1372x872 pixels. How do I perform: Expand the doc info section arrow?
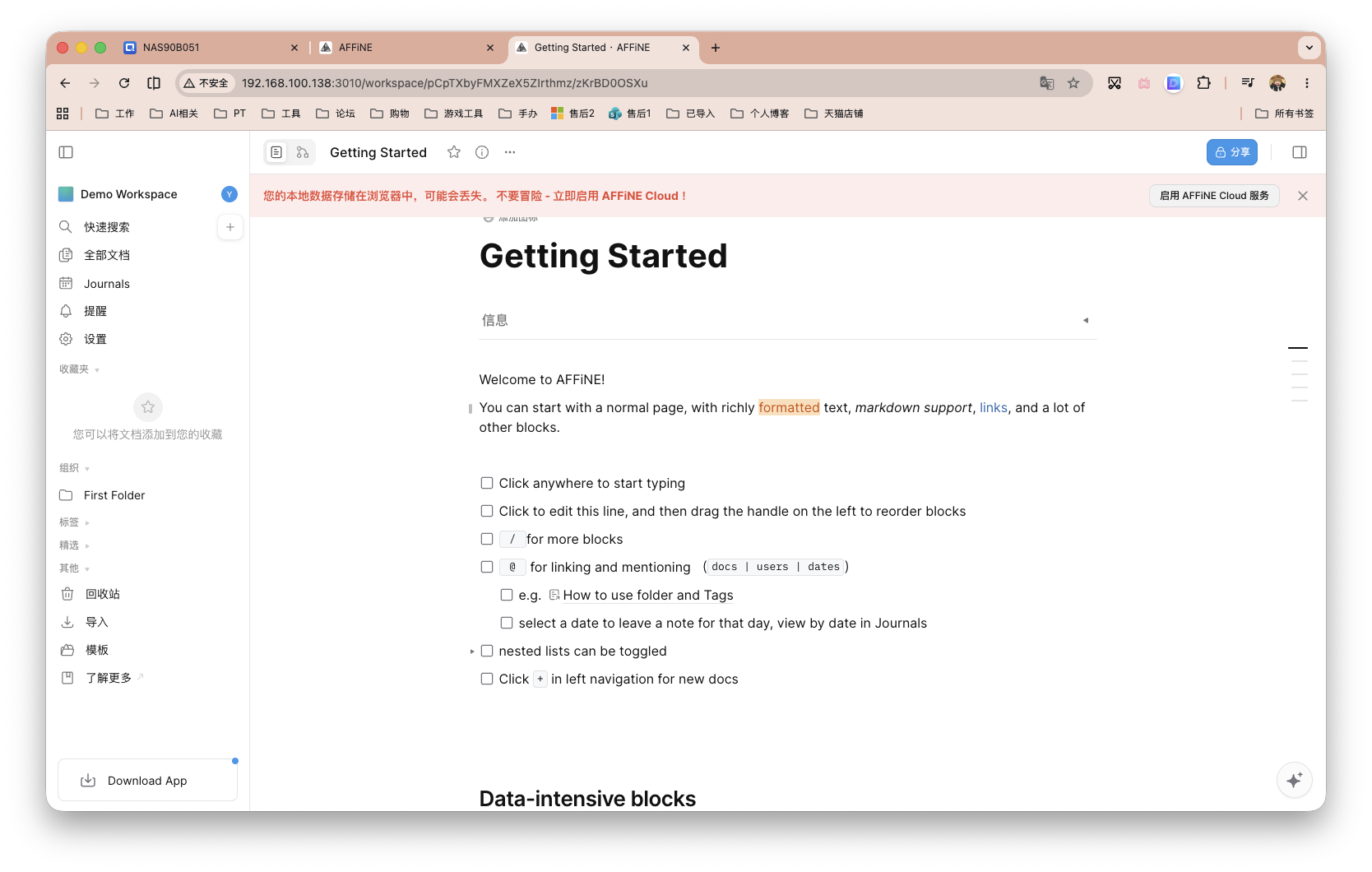pos(1086,321)
